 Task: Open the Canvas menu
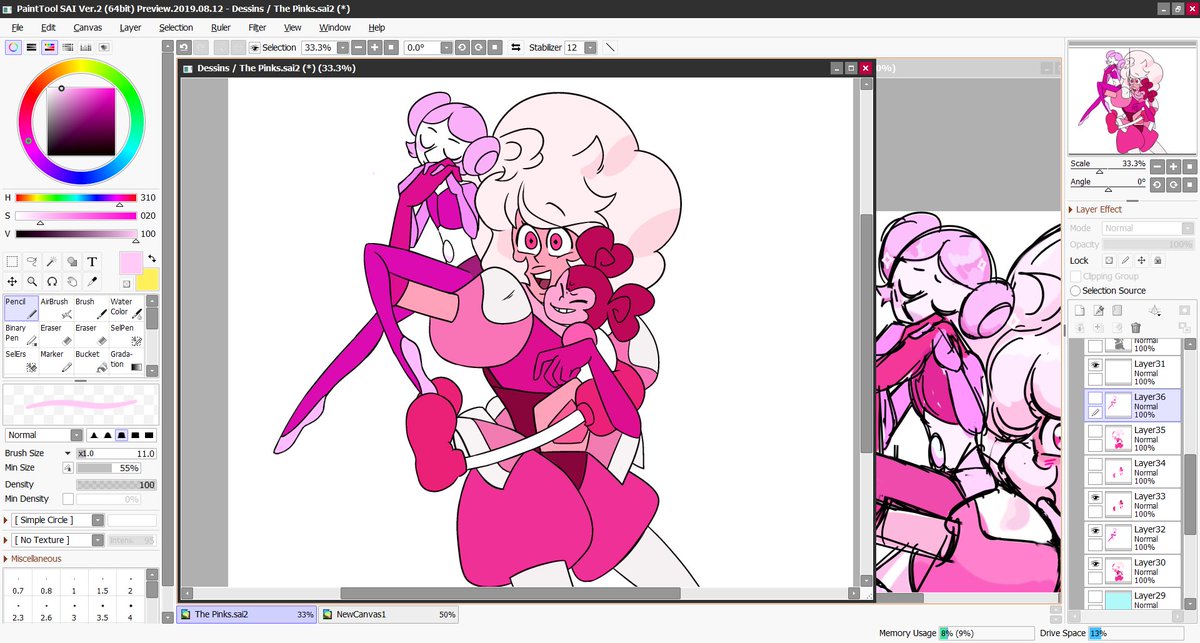(x=87, y=28)
